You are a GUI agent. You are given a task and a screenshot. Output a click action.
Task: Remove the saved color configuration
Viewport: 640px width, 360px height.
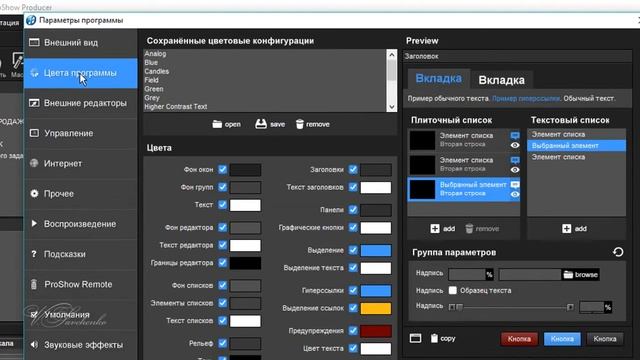coord(313,124)
